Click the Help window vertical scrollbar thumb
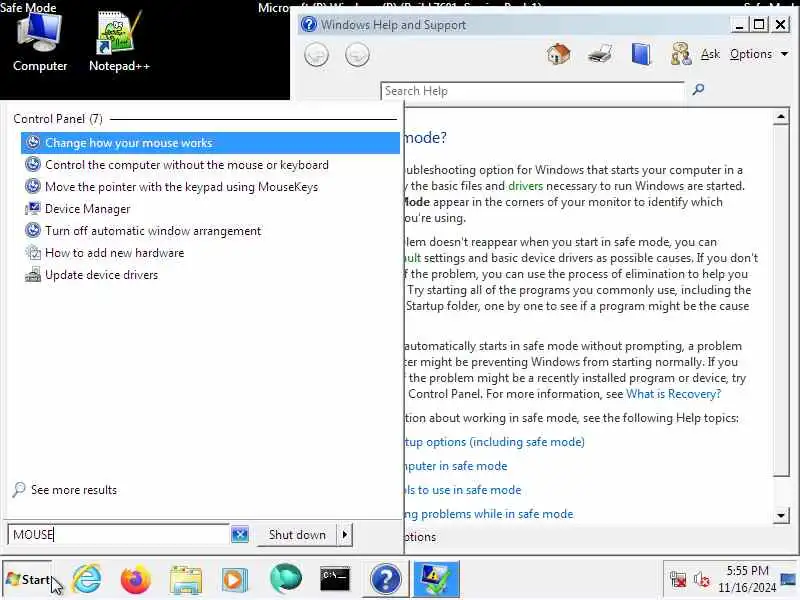This screenshot has height=600, width=800. click(x=781, y=301)
